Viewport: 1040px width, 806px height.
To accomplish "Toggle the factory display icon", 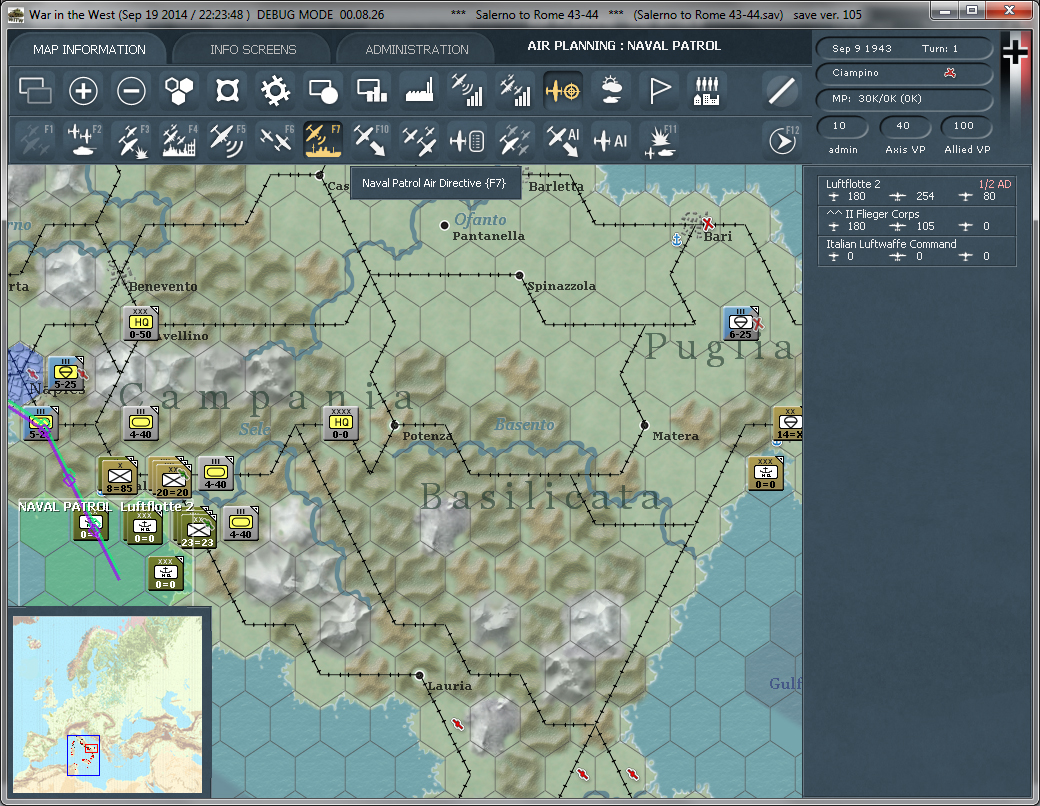I will pyautogui.click(x=419, y=91).
